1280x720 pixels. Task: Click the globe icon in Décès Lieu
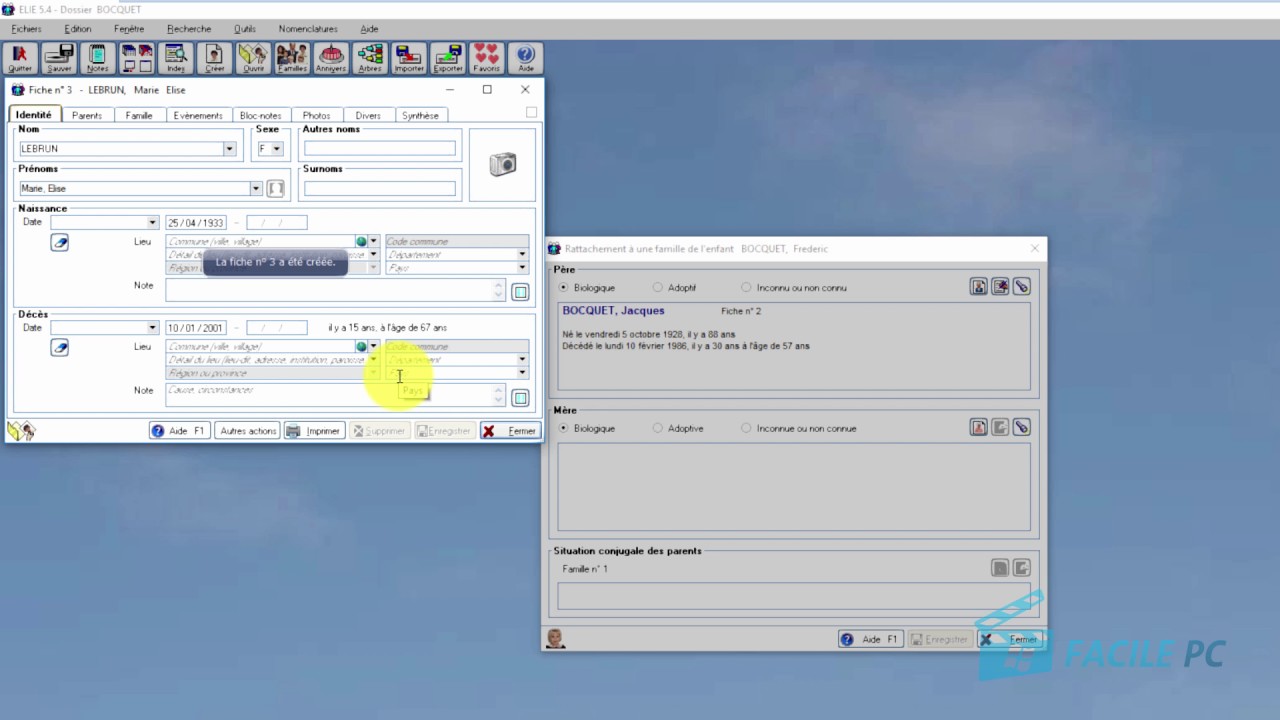(362, 346)
